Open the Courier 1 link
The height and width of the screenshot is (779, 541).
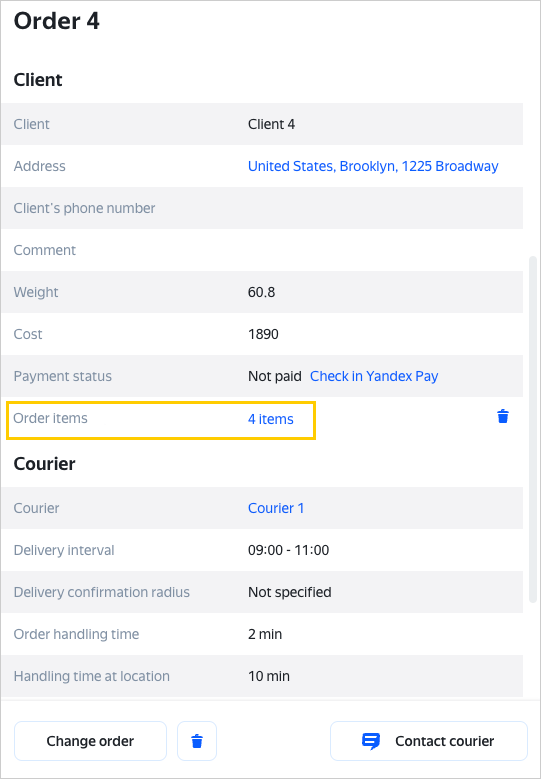coord(276,508)
